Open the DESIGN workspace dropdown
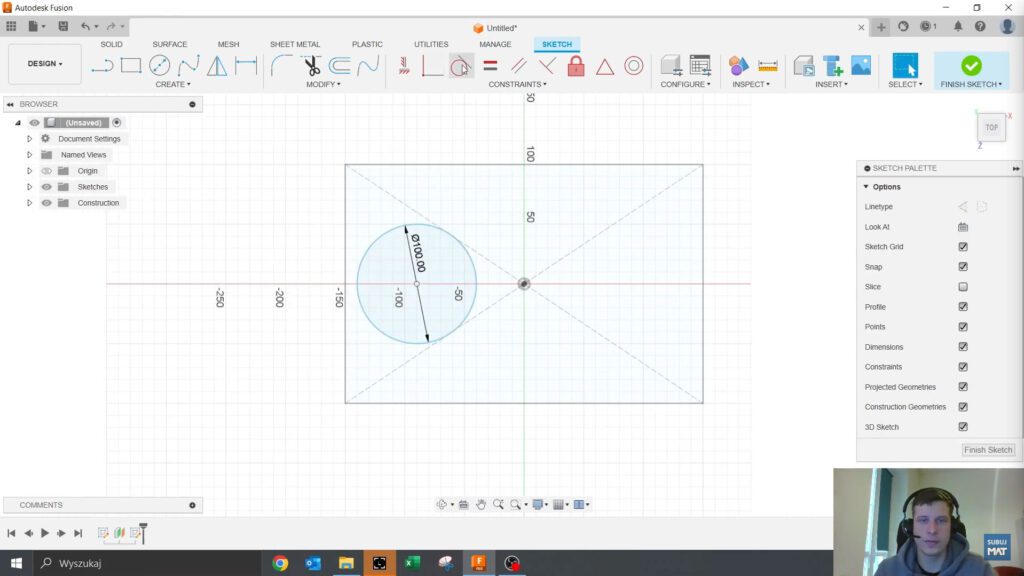This screenshot has height=576, width=1024. click(x=43, y=62)
